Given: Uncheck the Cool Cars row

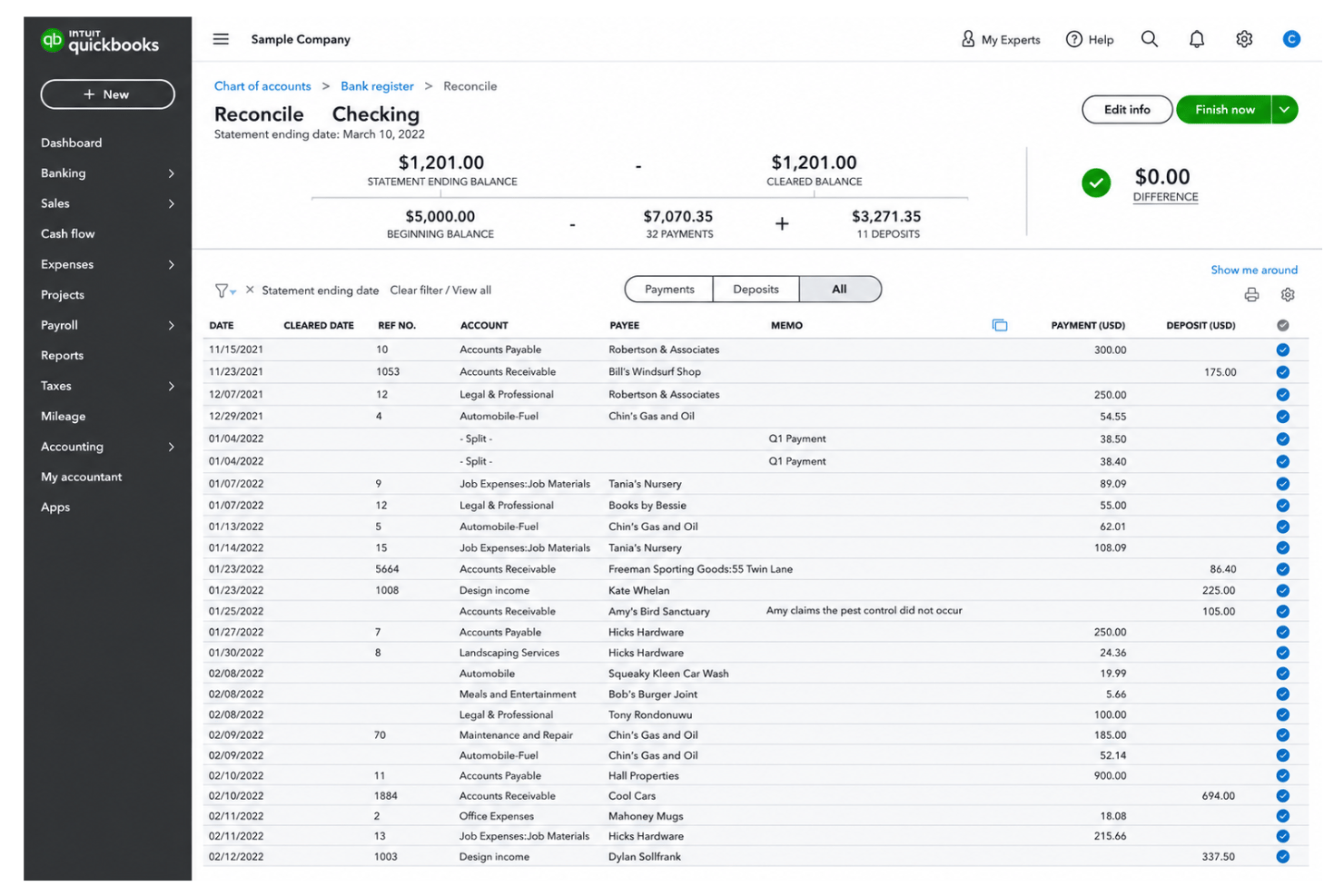Looking at the screenshot, I should [x=1282, y=796].
